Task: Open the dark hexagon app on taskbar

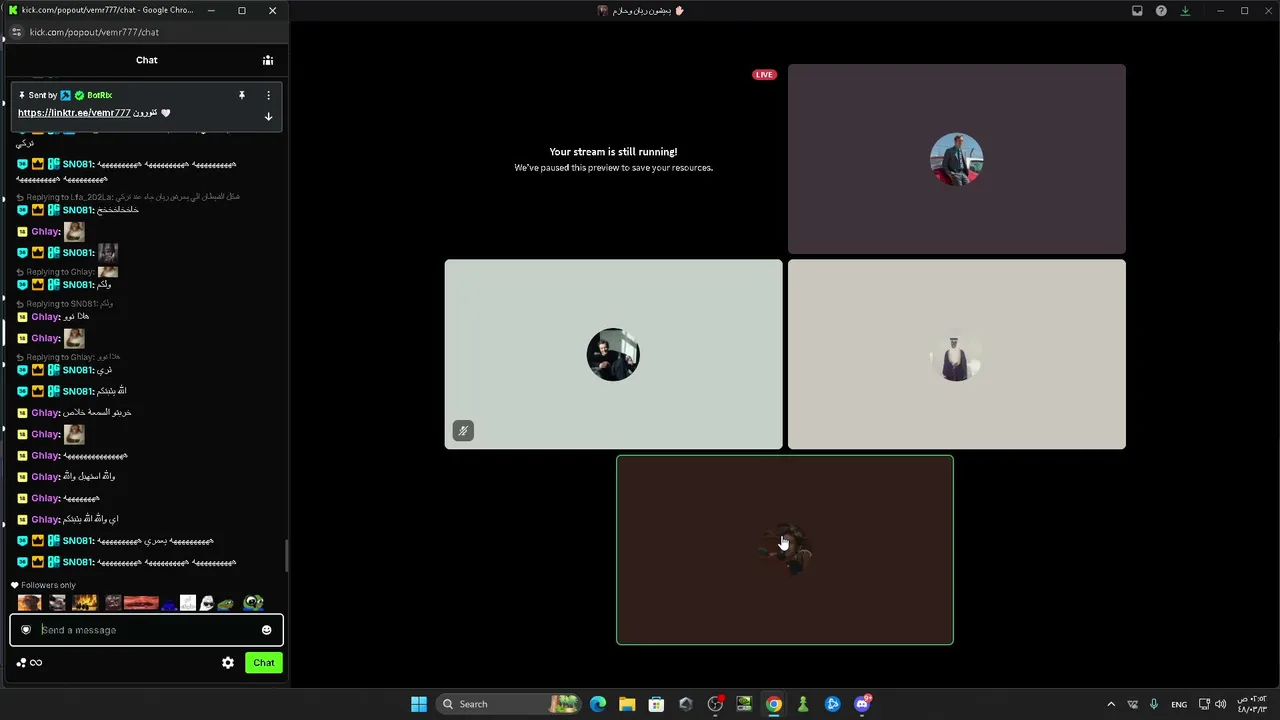Action: tap(685, 704)
